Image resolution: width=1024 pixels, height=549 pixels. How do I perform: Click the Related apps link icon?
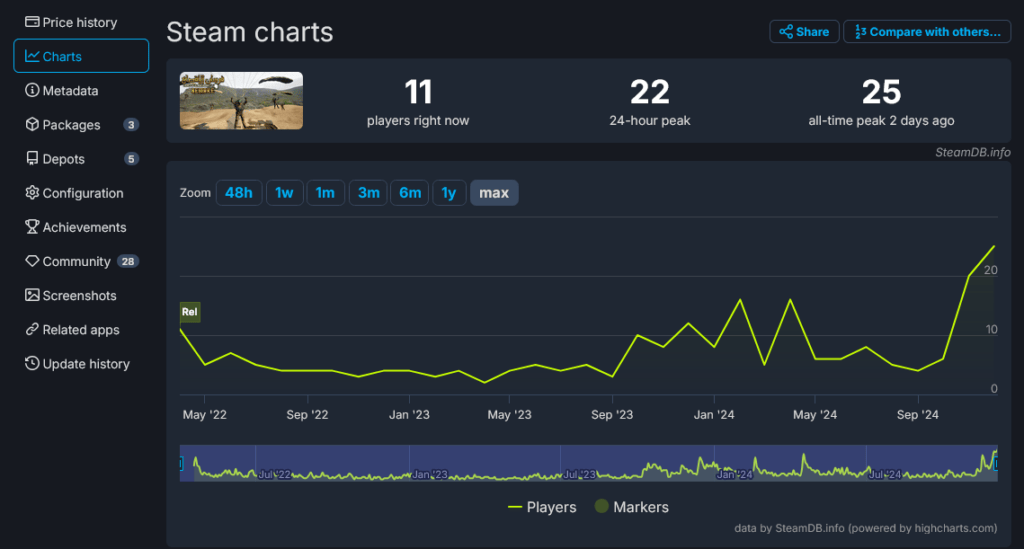pos(32,329)
